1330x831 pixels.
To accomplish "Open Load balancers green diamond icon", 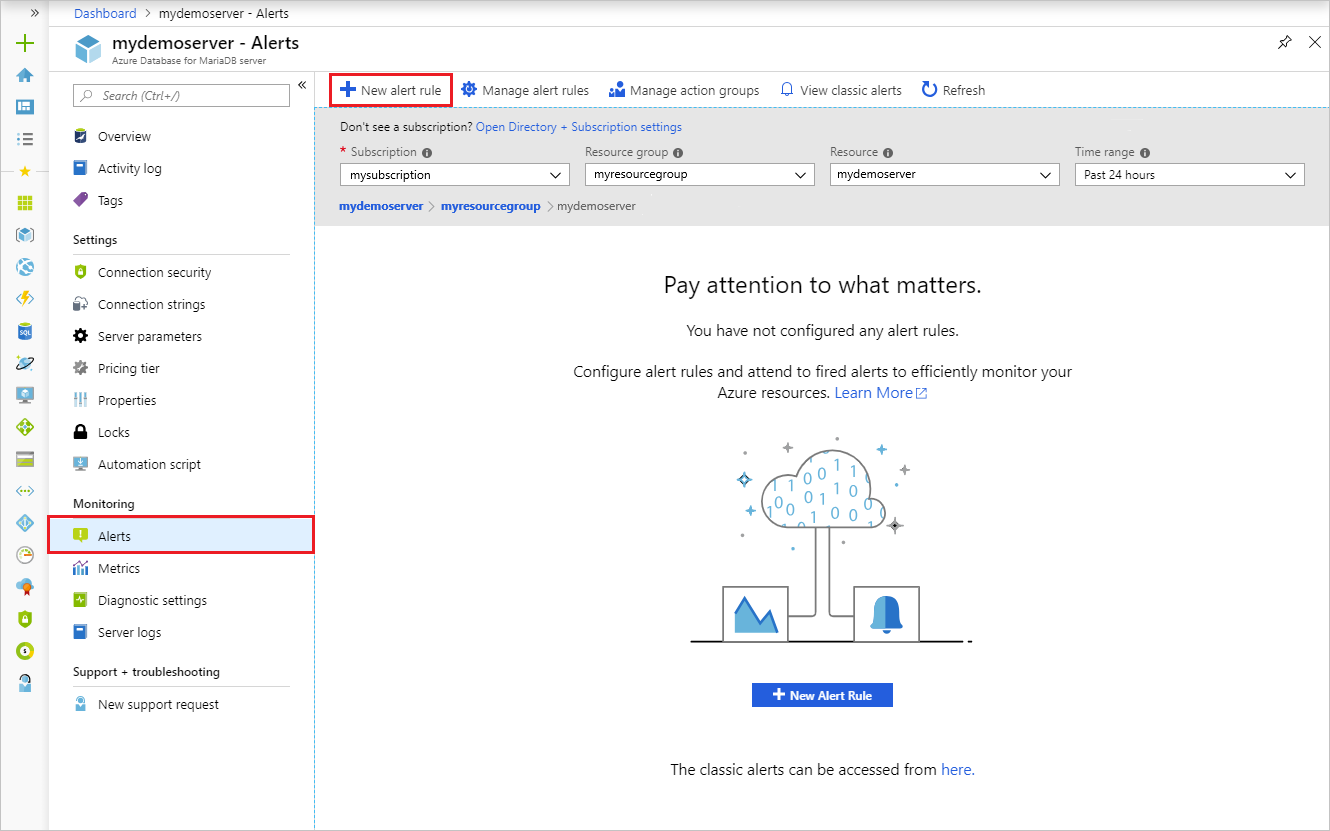I will click(25, 427).
